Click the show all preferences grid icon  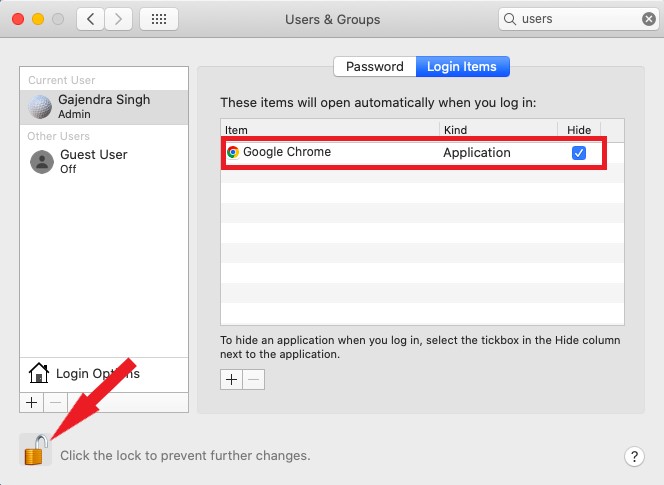(159, 19)
